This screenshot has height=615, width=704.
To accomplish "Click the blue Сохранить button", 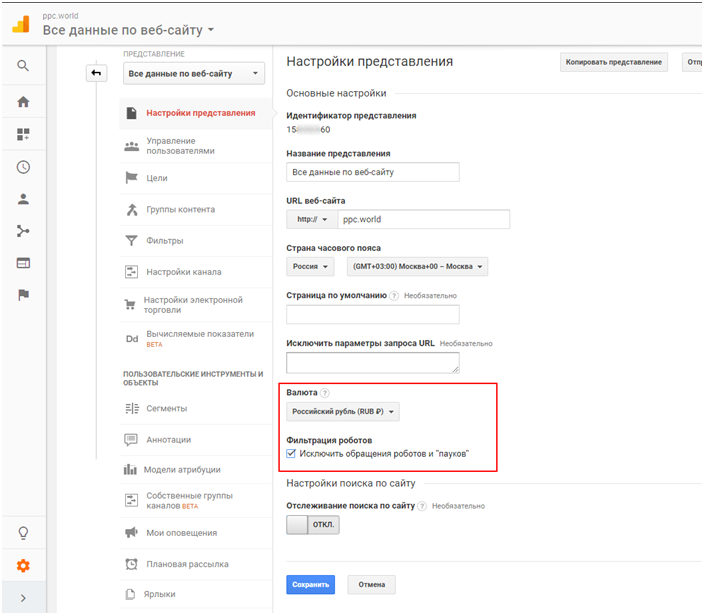I will [x=310, y=584].
